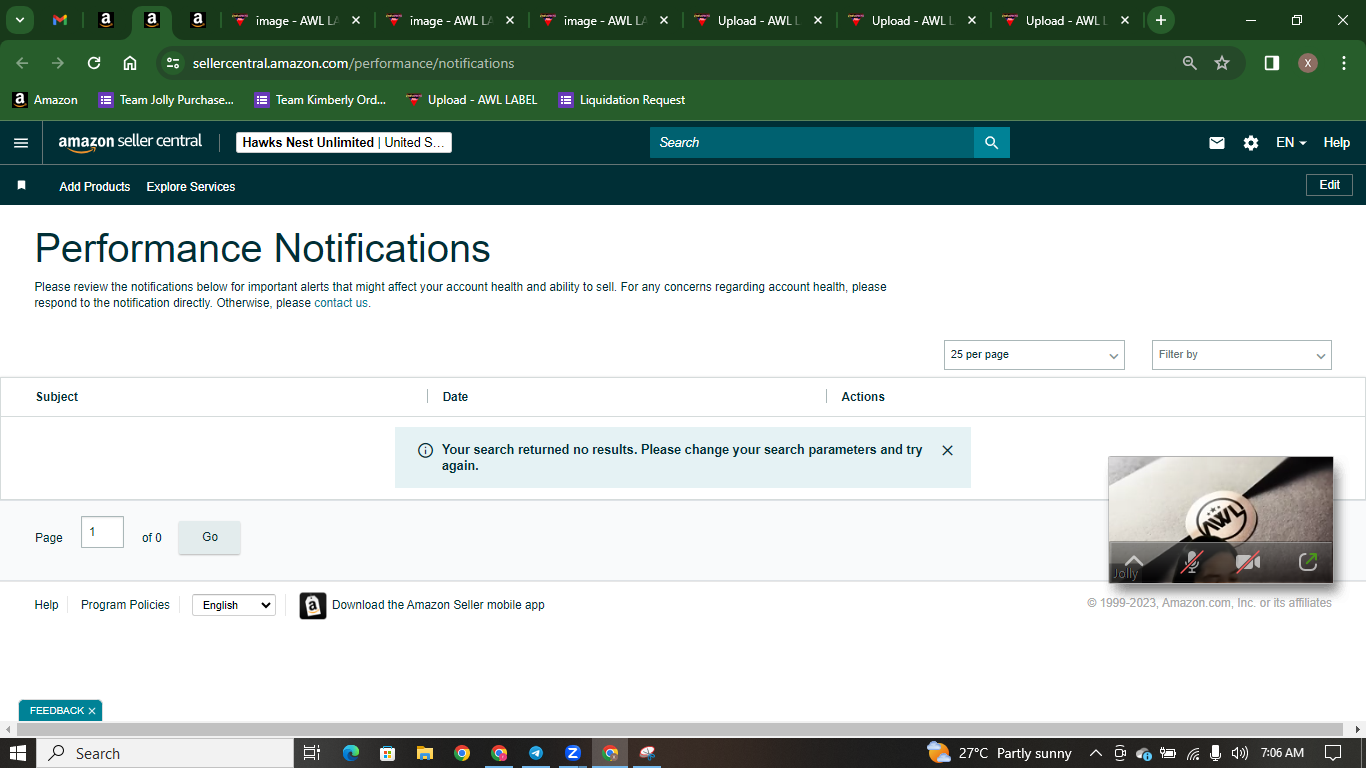Screen dimensions: 1366x768
Task: Open the Liquidation Request bookmark
Action: pyautogui.click(x=622, y=100)
